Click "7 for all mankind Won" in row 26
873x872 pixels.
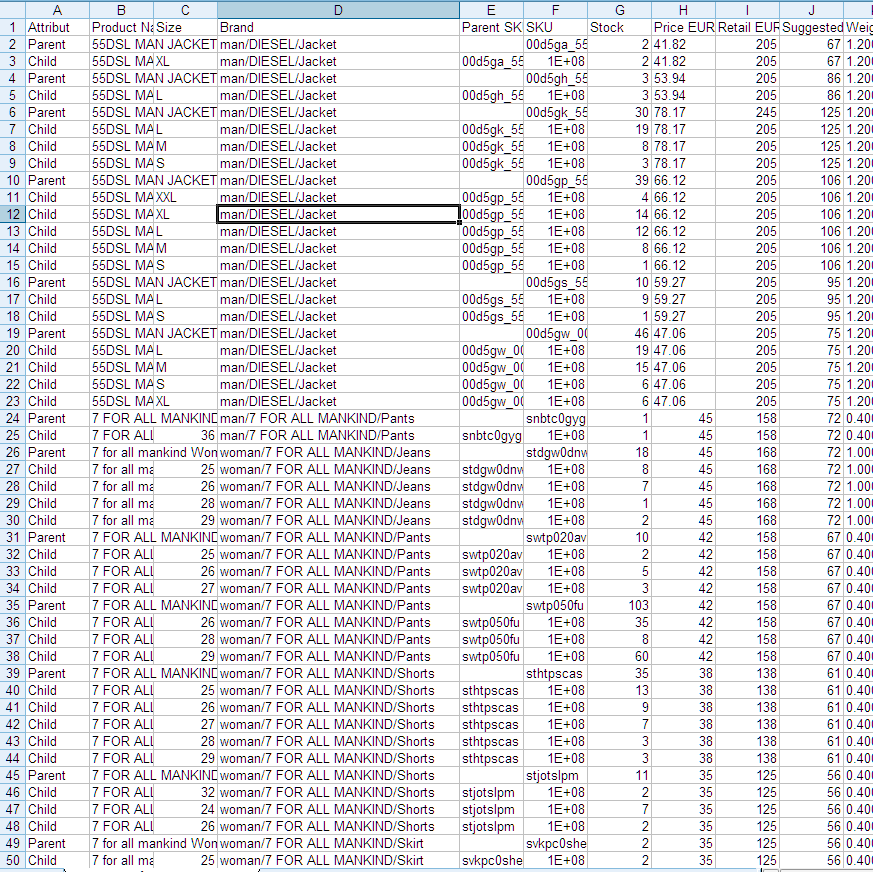pyautogui.click(x=154, y=452)
